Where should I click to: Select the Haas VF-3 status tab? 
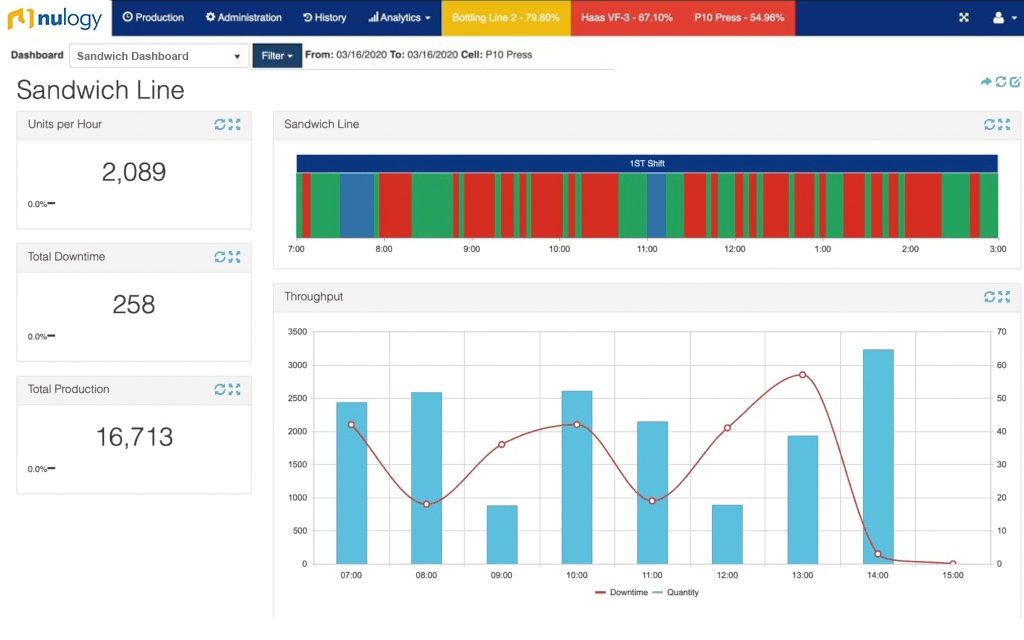tap(627, 18)
